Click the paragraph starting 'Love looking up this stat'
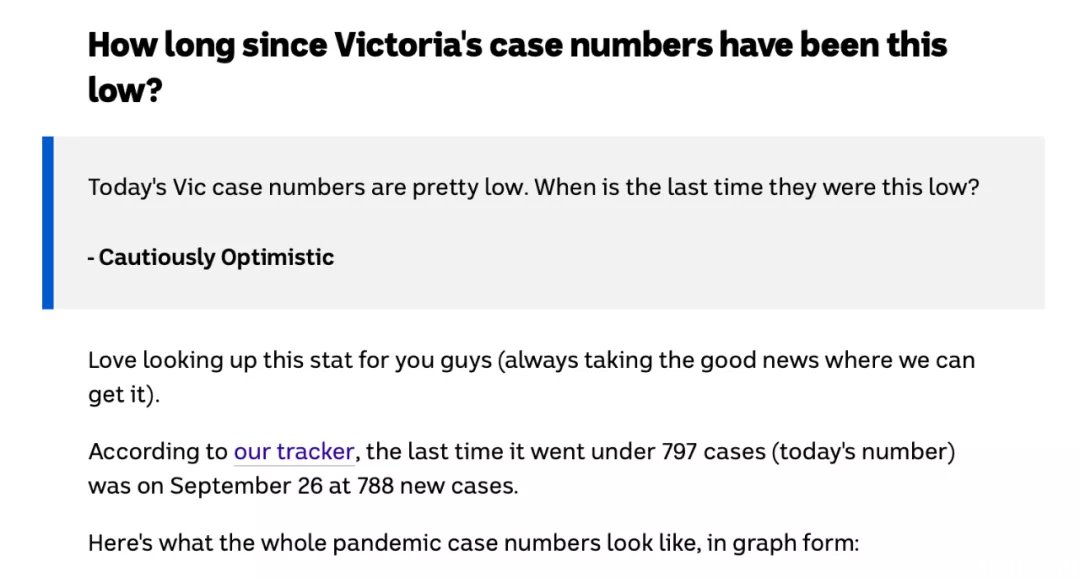The width and height of the screenshot is (1080, 578). 531,377
